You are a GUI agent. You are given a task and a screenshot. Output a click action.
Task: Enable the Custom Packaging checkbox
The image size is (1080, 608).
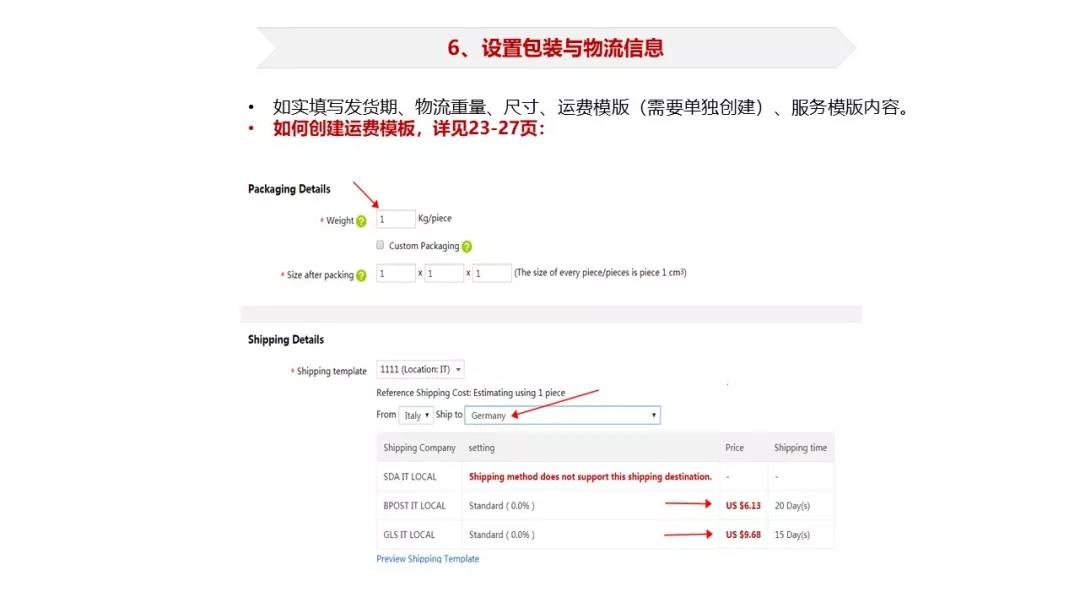pos(379,245)
